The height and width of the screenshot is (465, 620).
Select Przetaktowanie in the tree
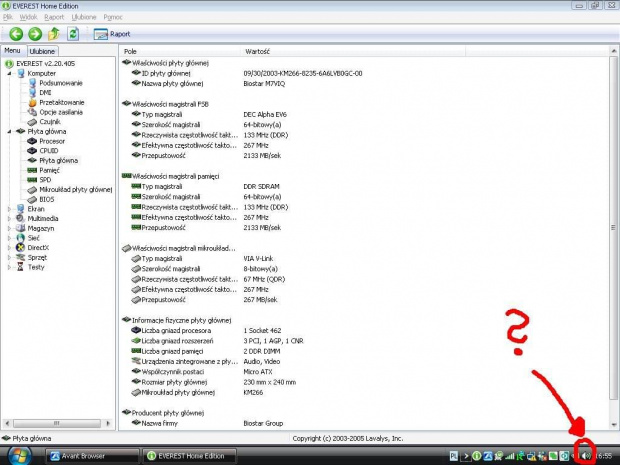click(x=62, y=102)
